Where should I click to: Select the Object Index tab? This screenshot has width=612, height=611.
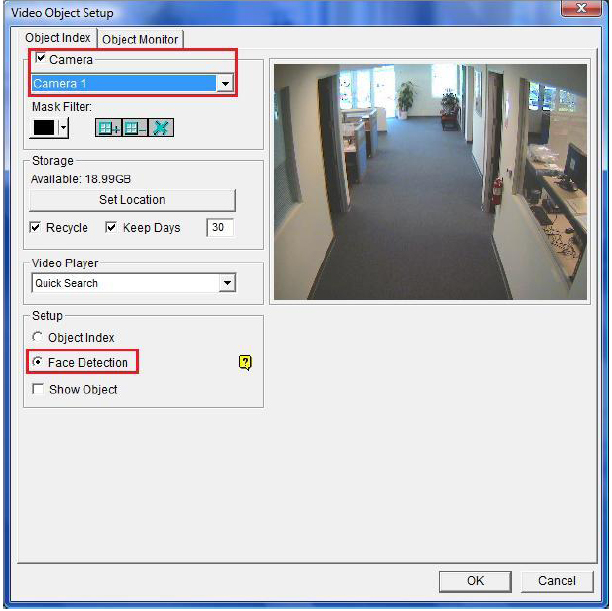coord(58,37)
